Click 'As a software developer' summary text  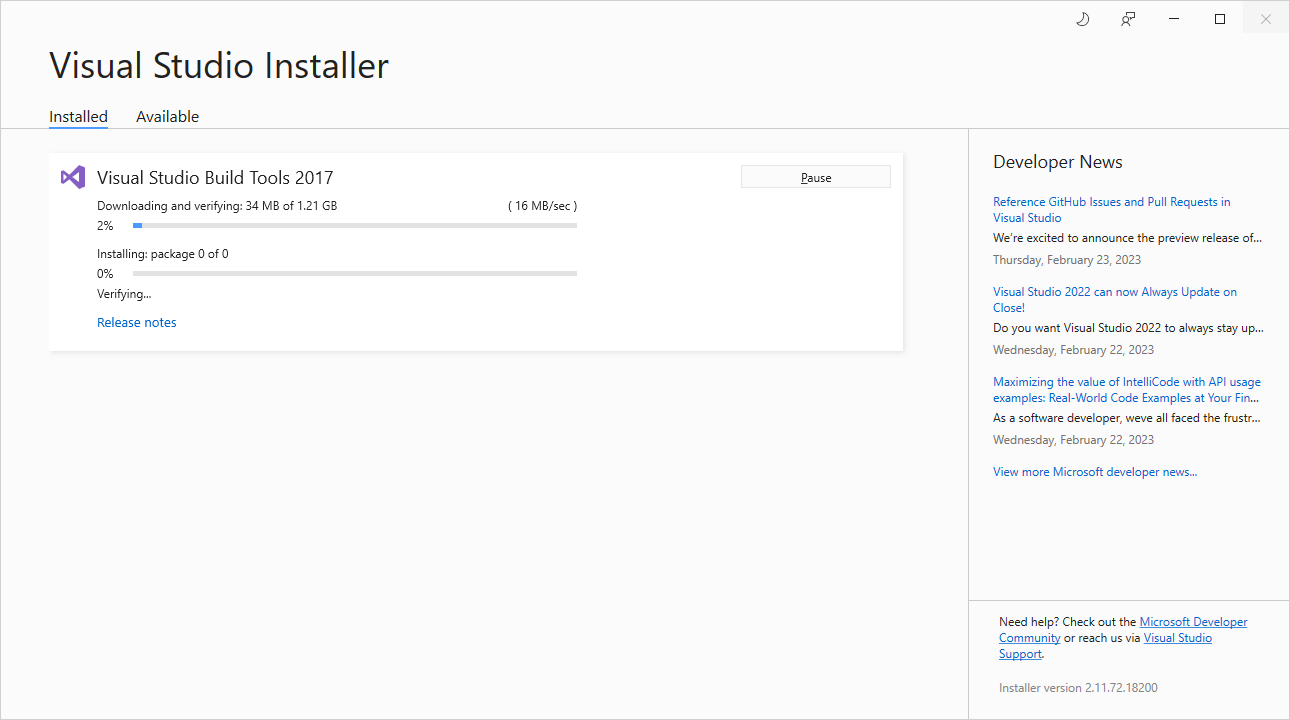pos(1127,418)
